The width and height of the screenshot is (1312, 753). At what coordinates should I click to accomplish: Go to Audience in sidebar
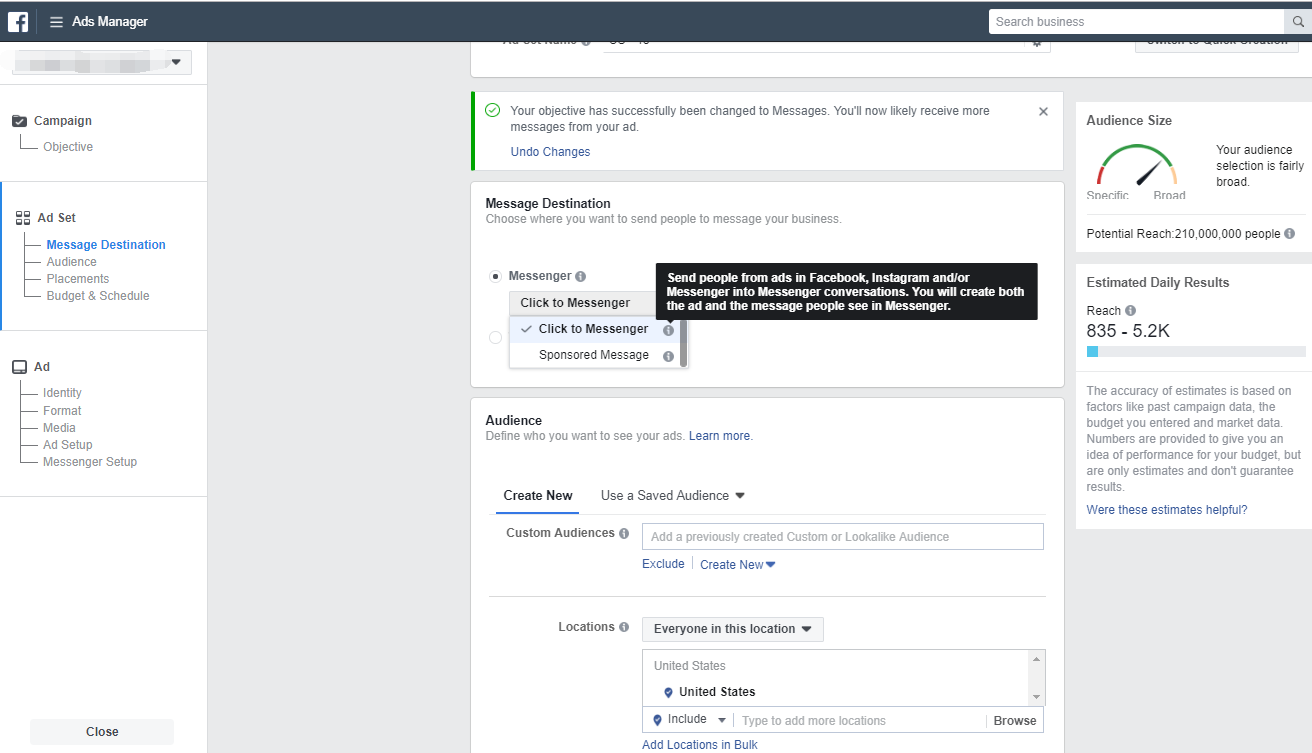[x=72, y=262]
